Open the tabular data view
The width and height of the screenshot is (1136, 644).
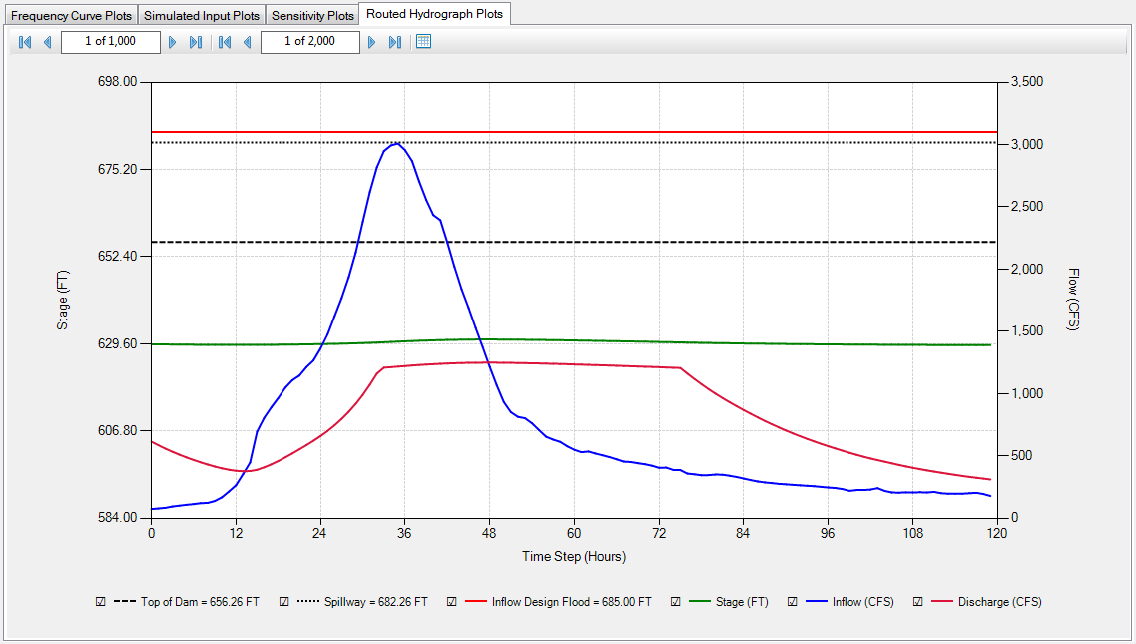(422, 42)
